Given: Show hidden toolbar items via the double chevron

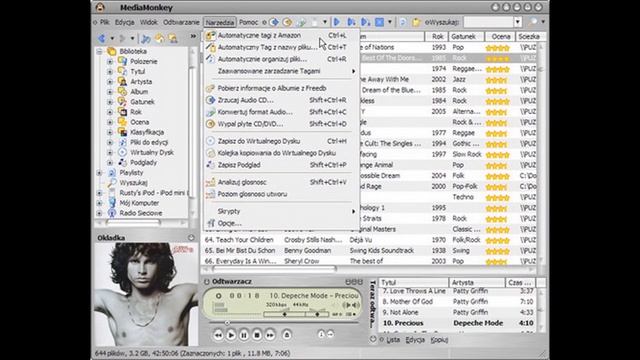Looking at the screenshot, I should (x=193, y=37).
